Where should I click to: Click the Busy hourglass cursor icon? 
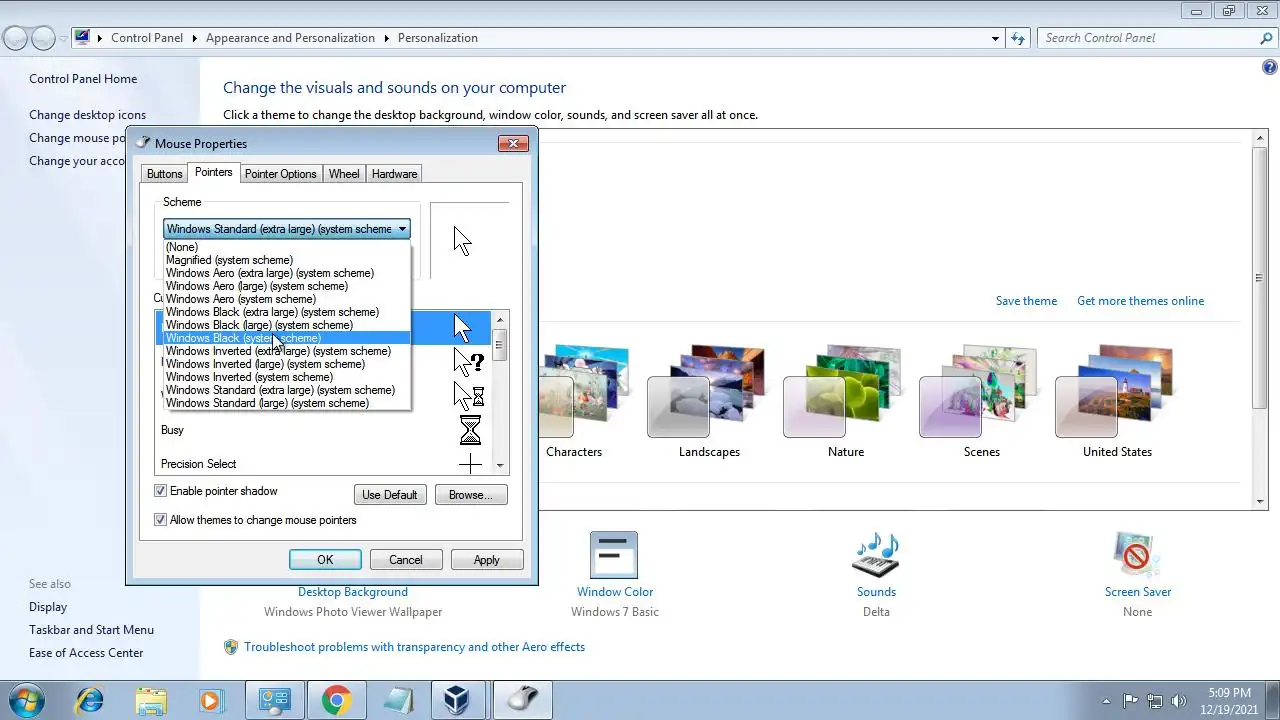click(x=470, y=430)
